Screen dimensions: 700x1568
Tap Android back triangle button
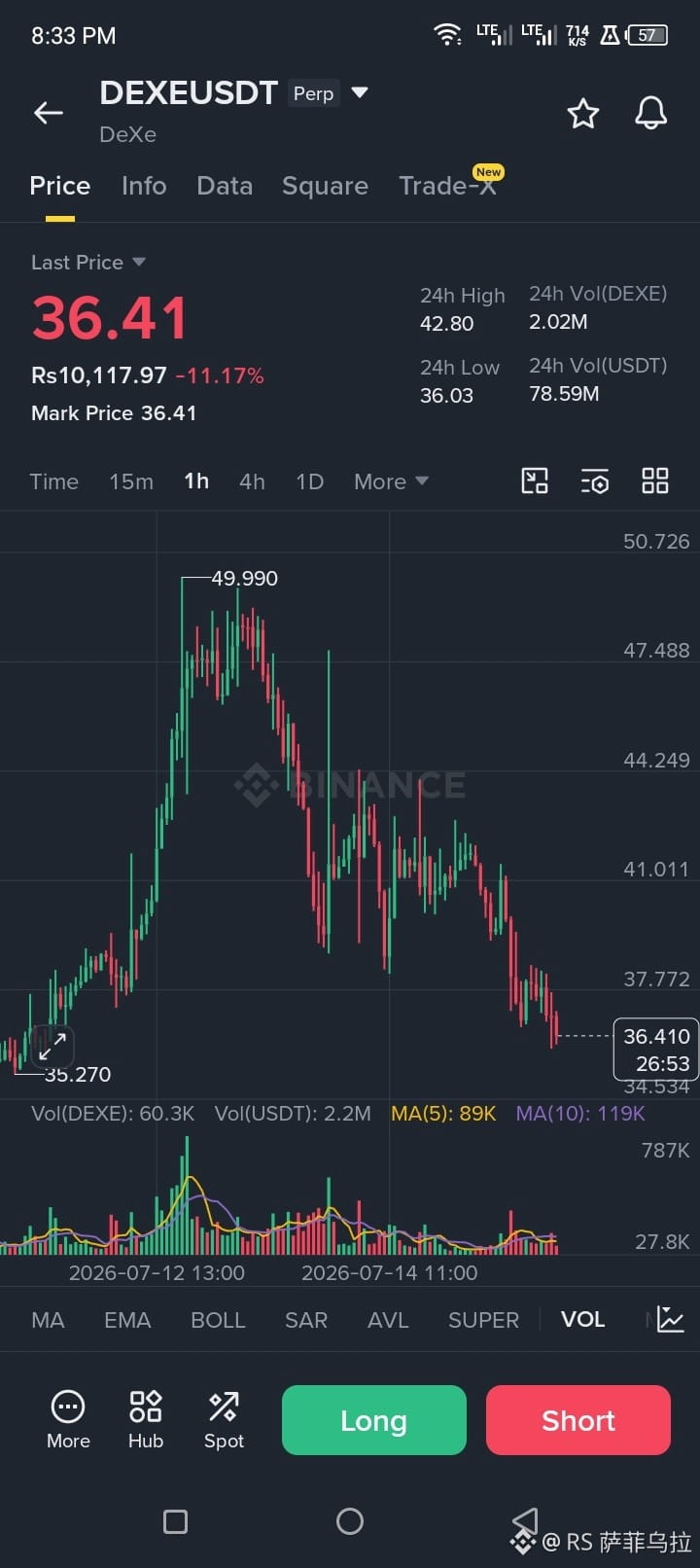525,1521
